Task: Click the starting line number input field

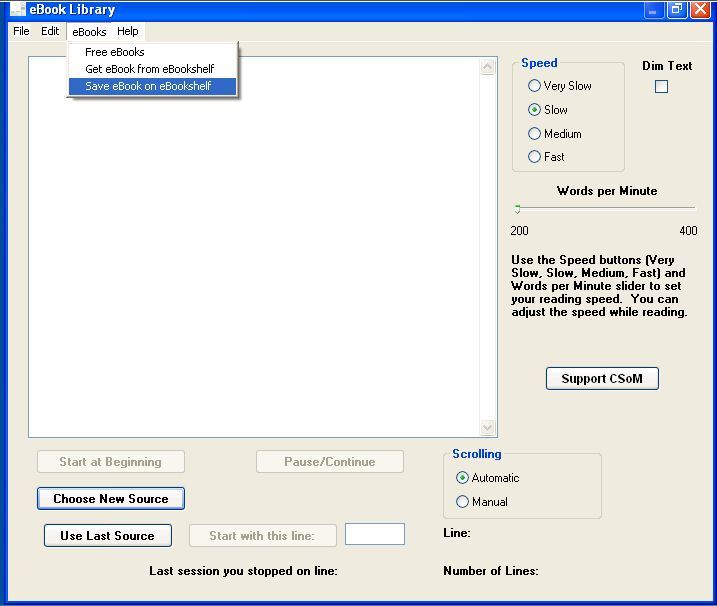Action: click(375, 534)
